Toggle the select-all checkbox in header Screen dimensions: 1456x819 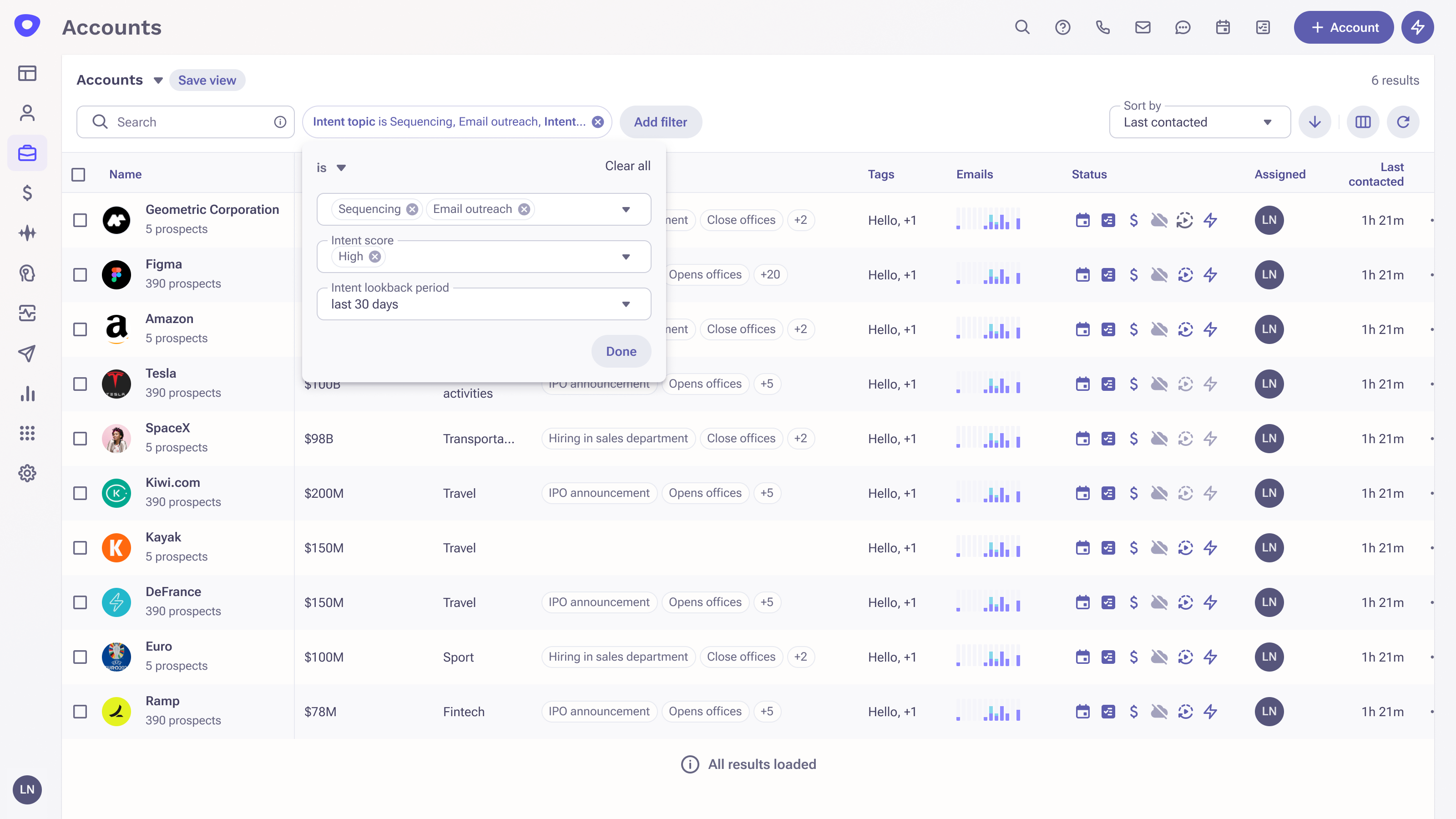[x=79, y=175]
